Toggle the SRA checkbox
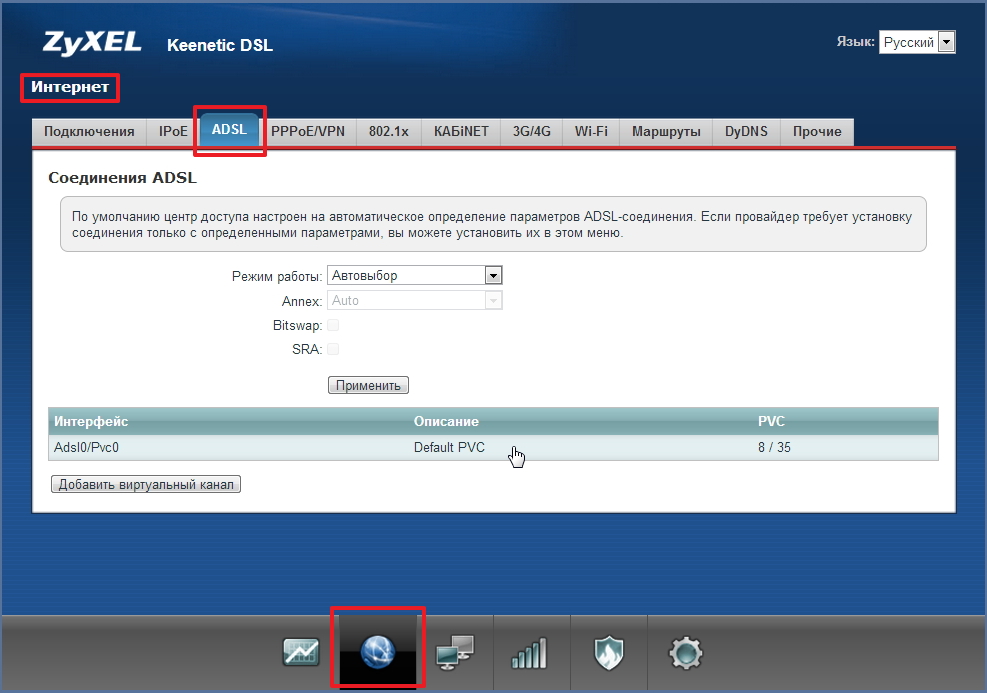987x693 pixels. coord(333,349)
